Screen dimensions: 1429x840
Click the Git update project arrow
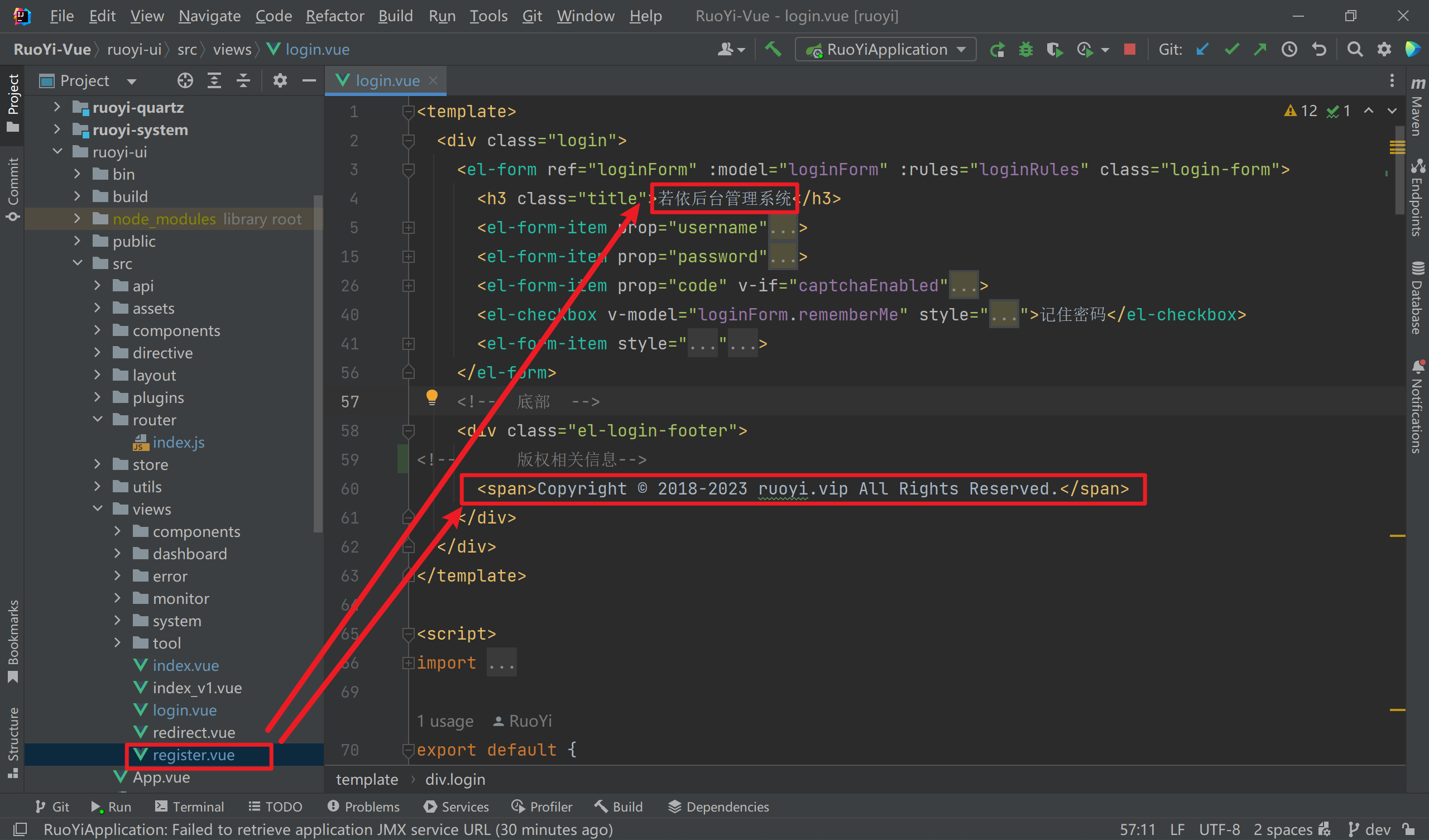tap(1202, 49)
